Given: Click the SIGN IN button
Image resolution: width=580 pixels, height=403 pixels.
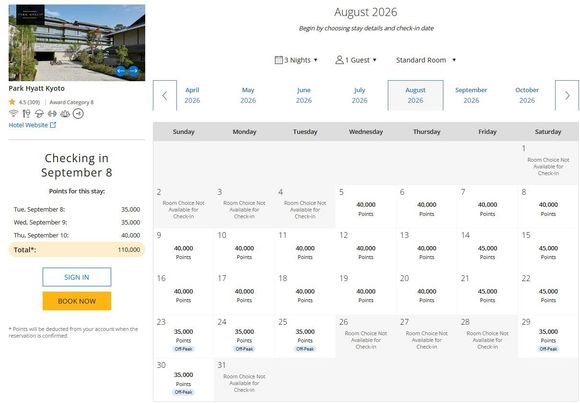Looking at the screenshot, I should click(77, 277).
